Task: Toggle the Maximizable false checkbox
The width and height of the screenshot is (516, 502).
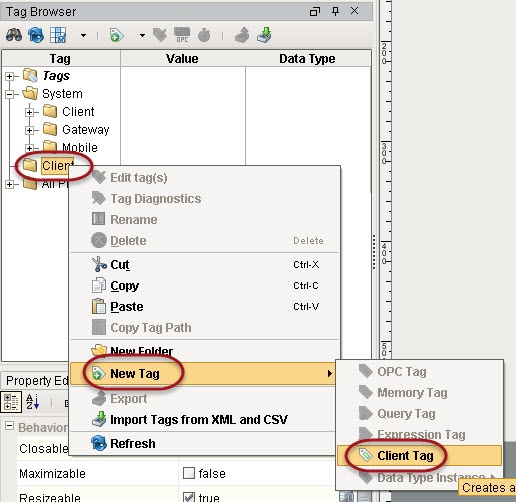Action: click(189, 473)
